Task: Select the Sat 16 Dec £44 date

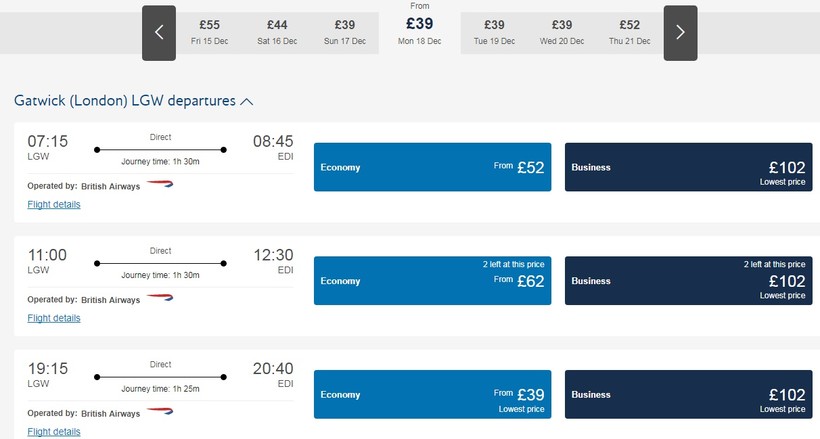Action: pyautogui.click(x=277, y=32)
